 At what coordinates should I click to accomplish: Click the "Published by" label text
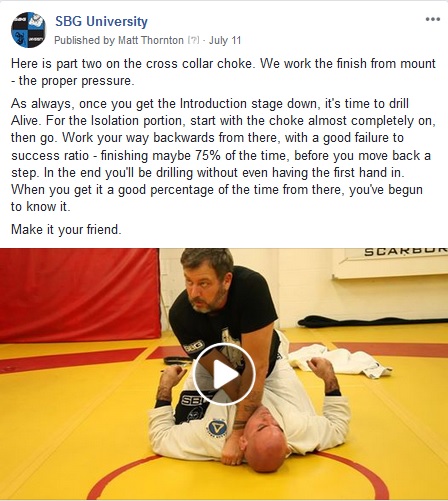(85, 40)
